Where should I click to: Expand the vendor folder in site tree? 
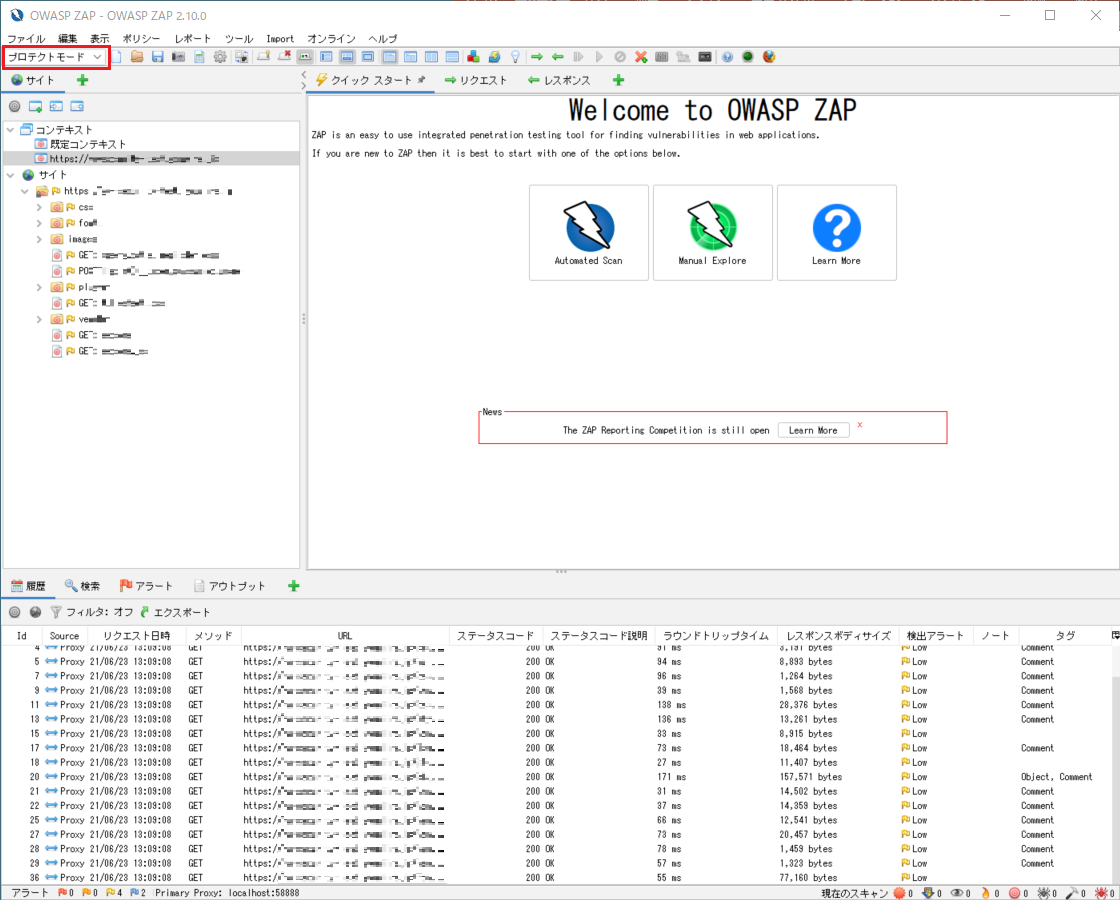pos(39,319)
